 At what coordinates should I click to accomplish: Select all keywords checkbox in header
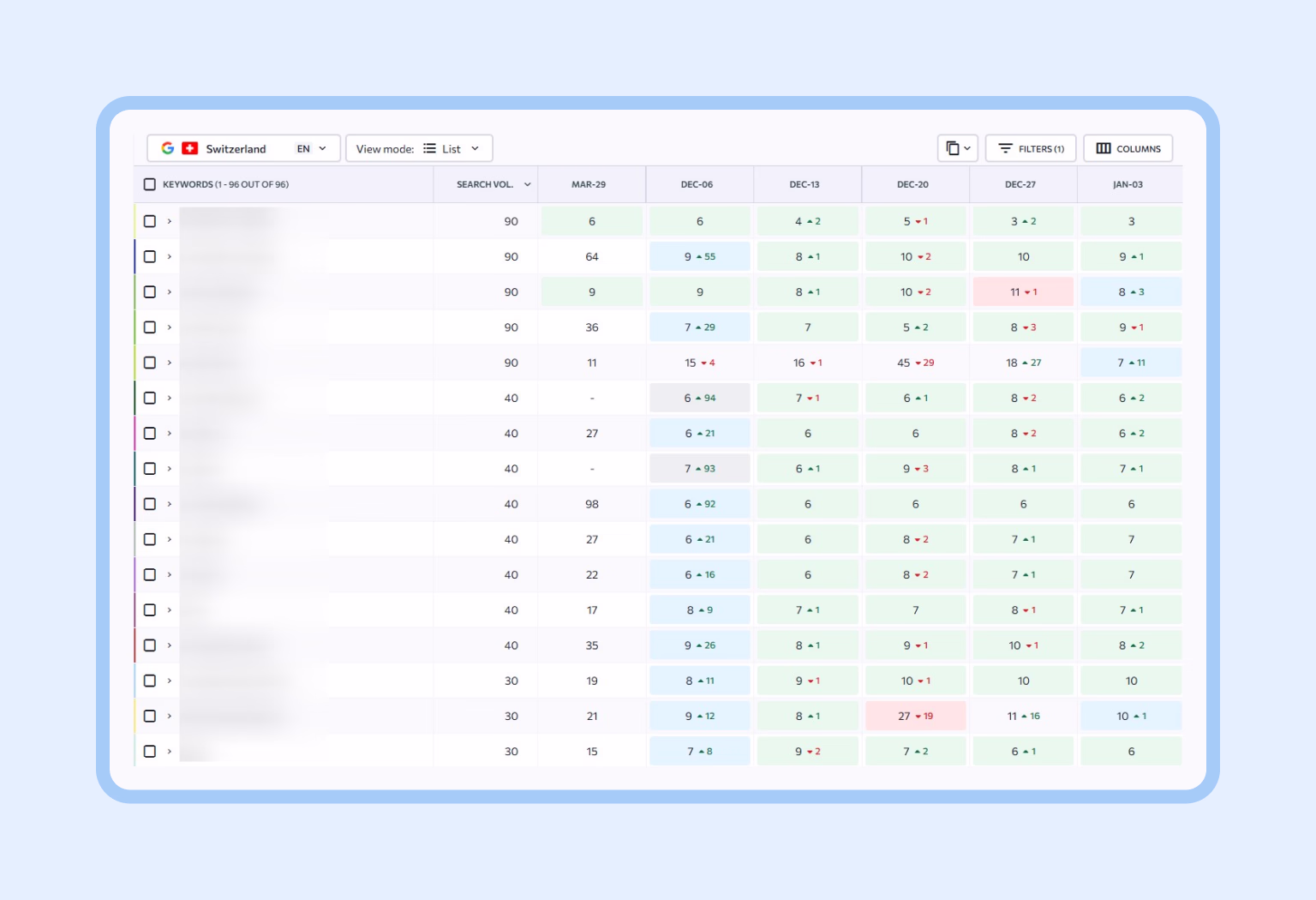point(150,184)
